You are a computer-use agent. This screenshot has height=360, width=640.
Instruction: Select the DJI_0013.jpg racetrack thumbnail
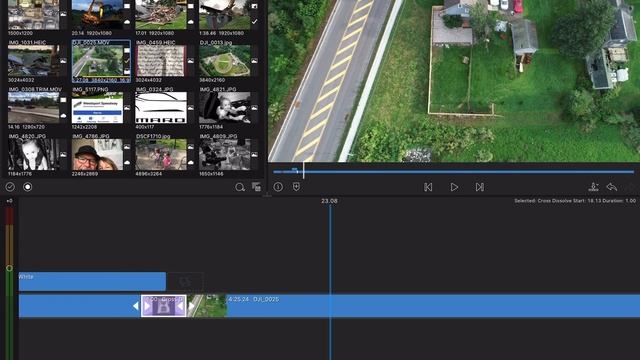[225, 60]
